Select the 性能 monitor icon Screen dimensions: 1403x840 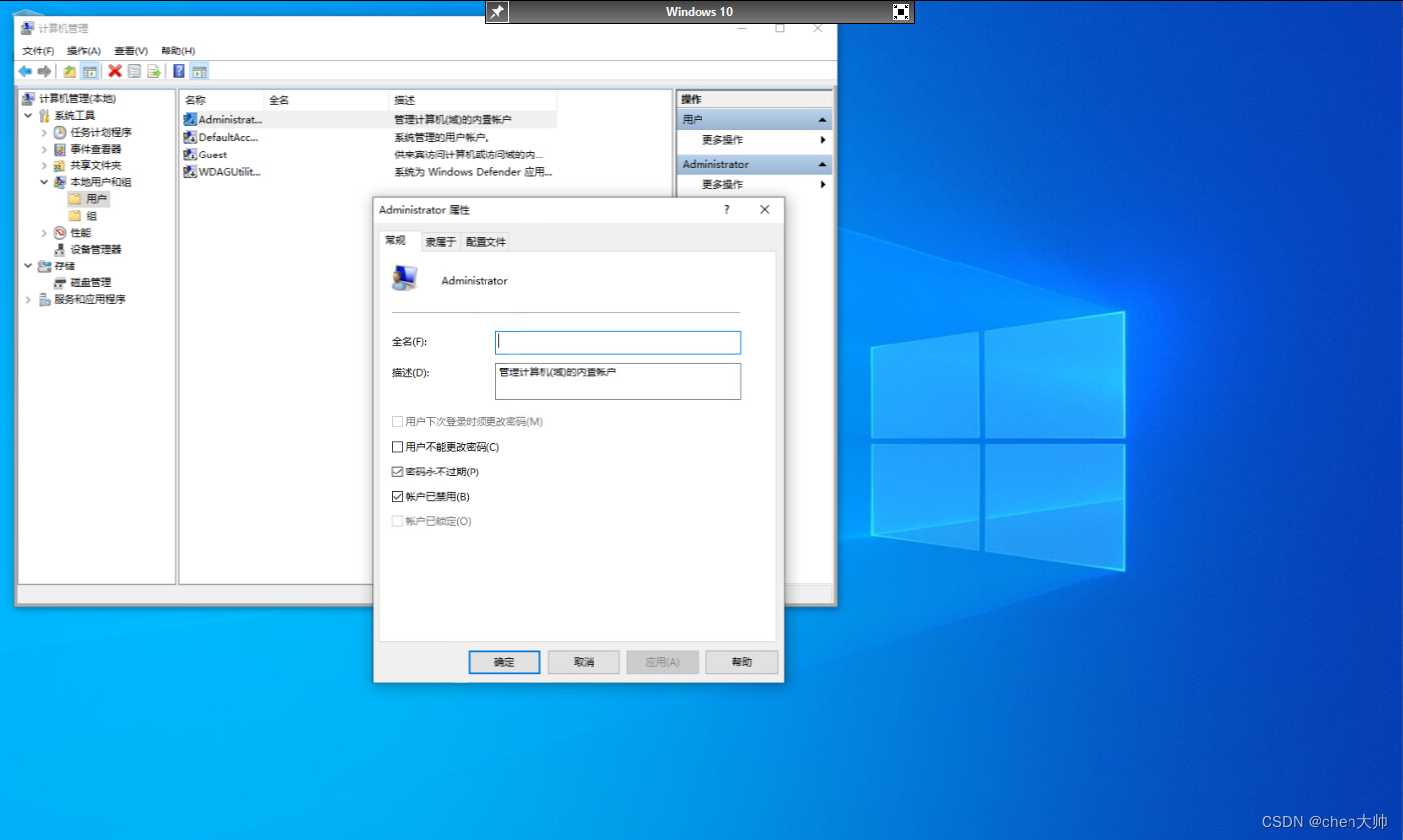pos(59,233)
